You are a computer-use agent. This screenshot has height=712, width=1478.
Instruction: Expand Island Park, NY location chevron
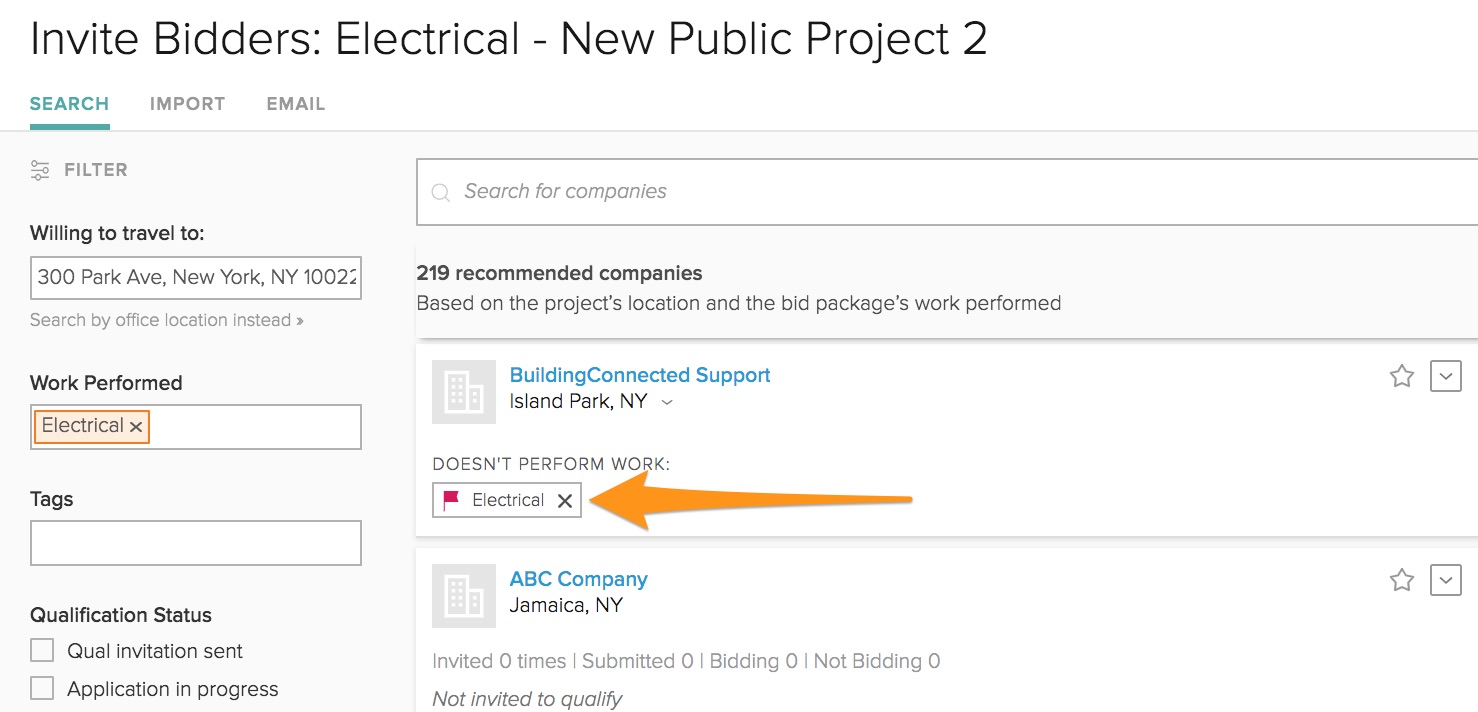tap(668, 402)
